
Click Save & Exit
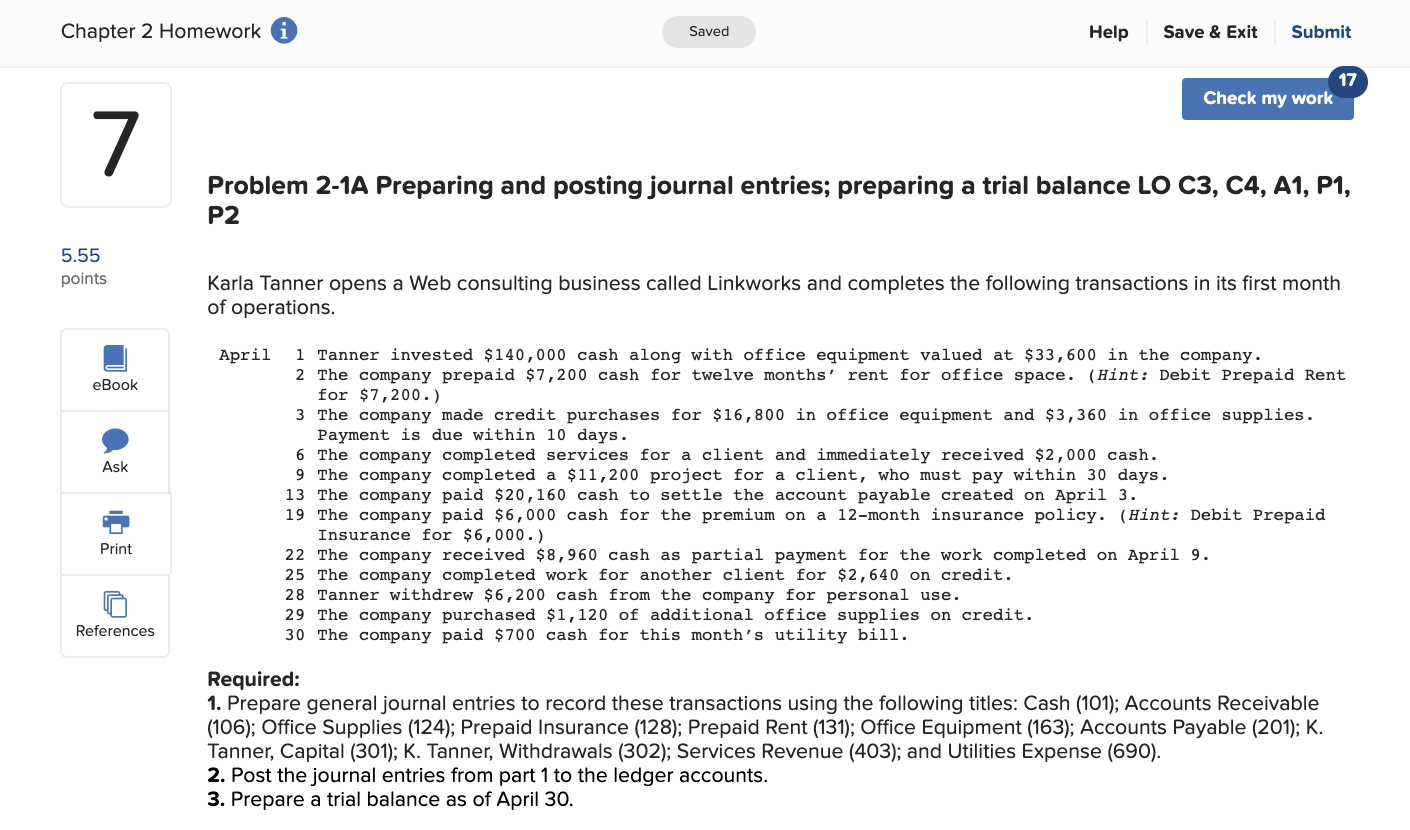point(1210,32)
